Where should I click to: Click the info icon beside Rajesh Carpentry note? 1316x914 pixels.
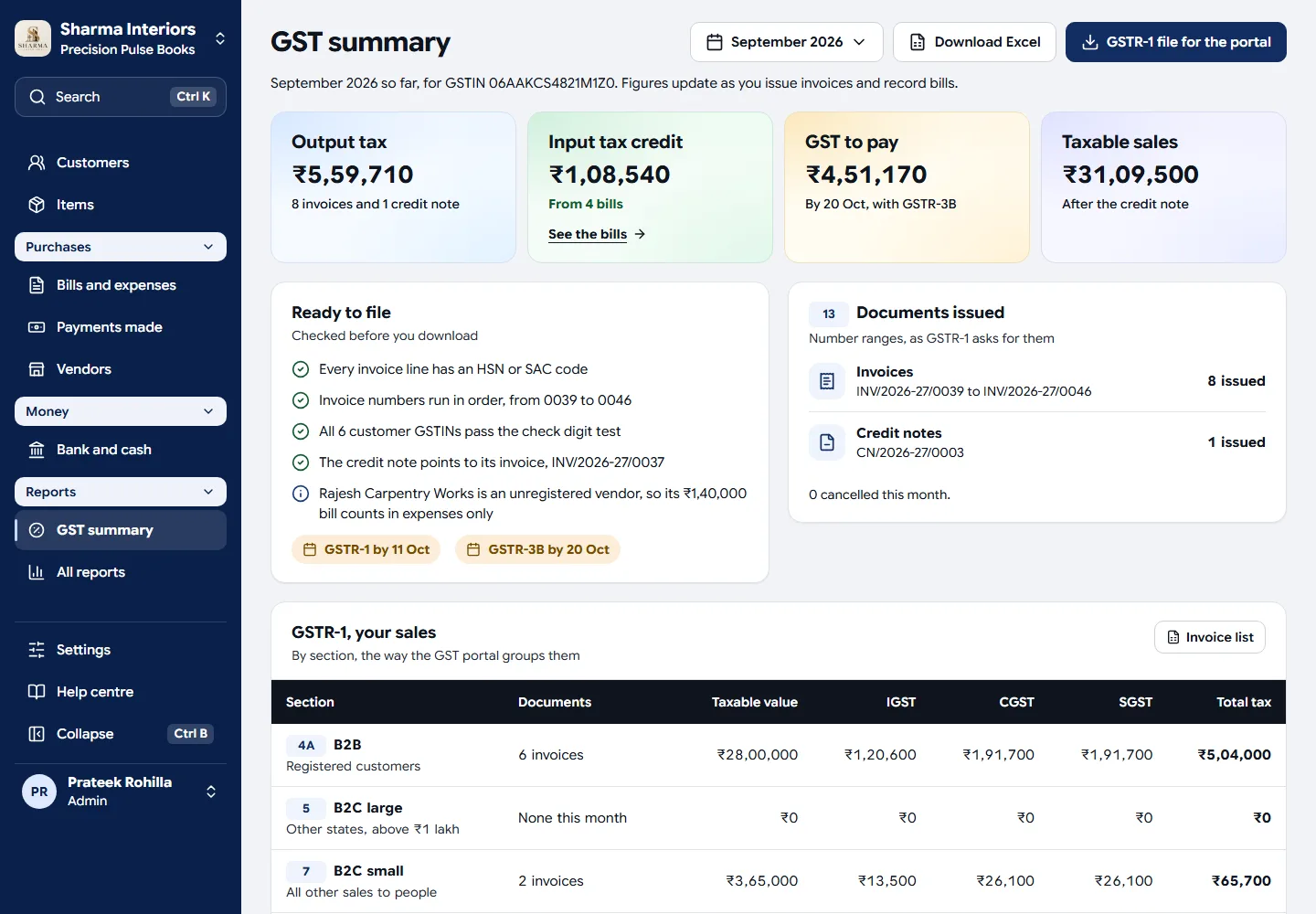coord(300,494)
